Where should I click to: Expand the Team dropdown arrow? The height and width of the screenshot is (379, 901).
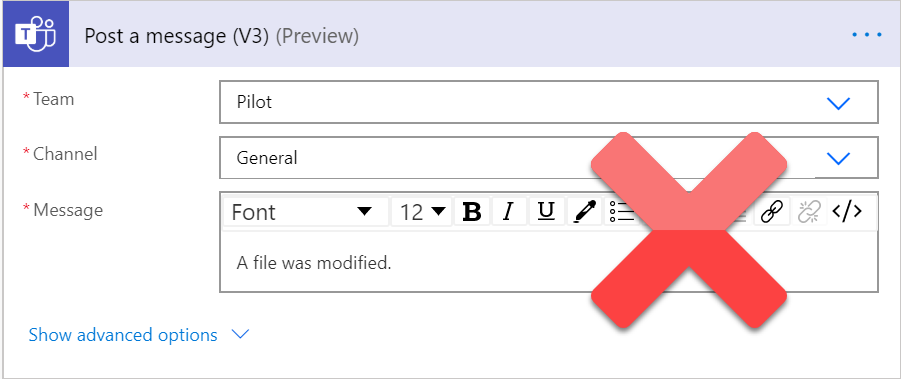tap(838, 103)
